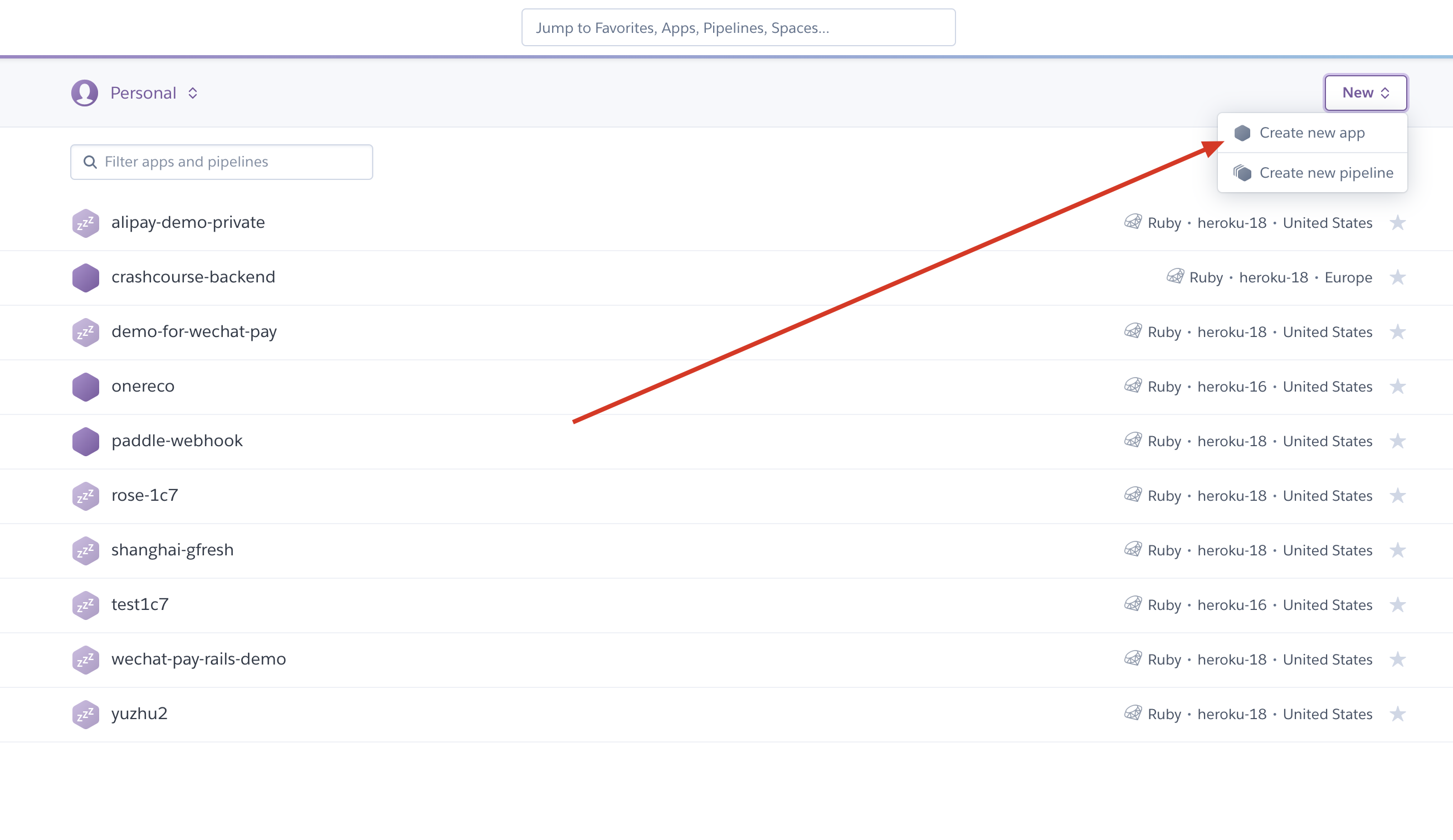The image size is (1453, 840).
Task: Click the Ruby gem icon in onereco row
Action: point(1133,385)
